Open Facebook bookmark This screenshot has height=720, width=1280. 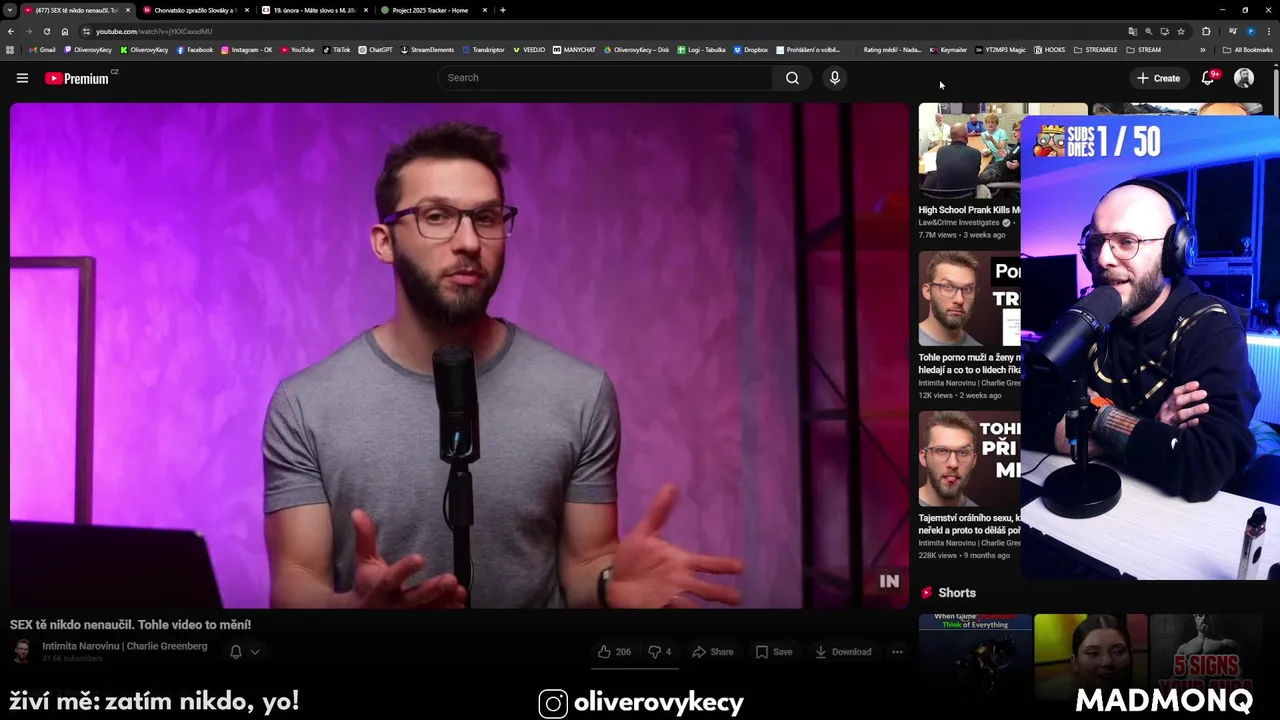pos(195,49)
